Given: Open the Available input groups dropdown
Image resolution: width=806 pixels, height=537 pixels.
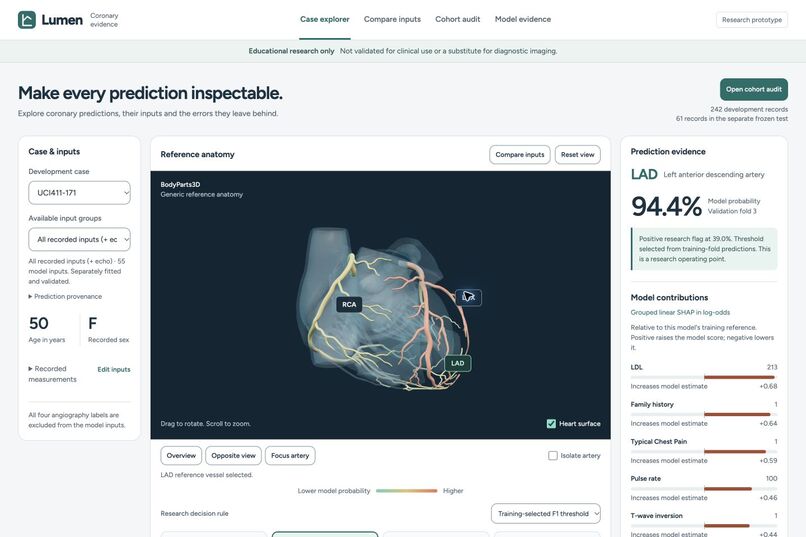Looking at the screenshot, I should coord(79,239).
